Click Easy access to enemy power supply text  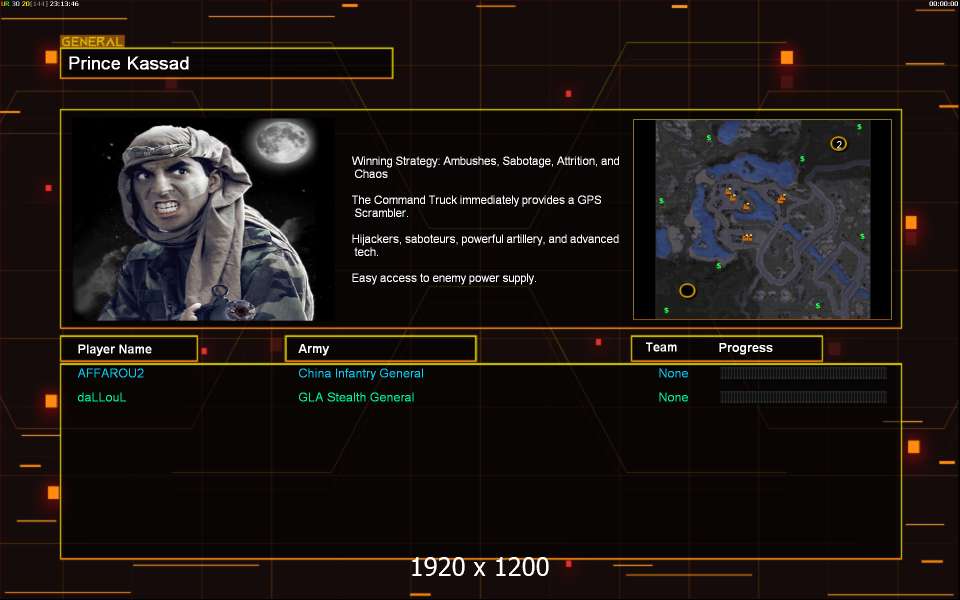[444, 278]
